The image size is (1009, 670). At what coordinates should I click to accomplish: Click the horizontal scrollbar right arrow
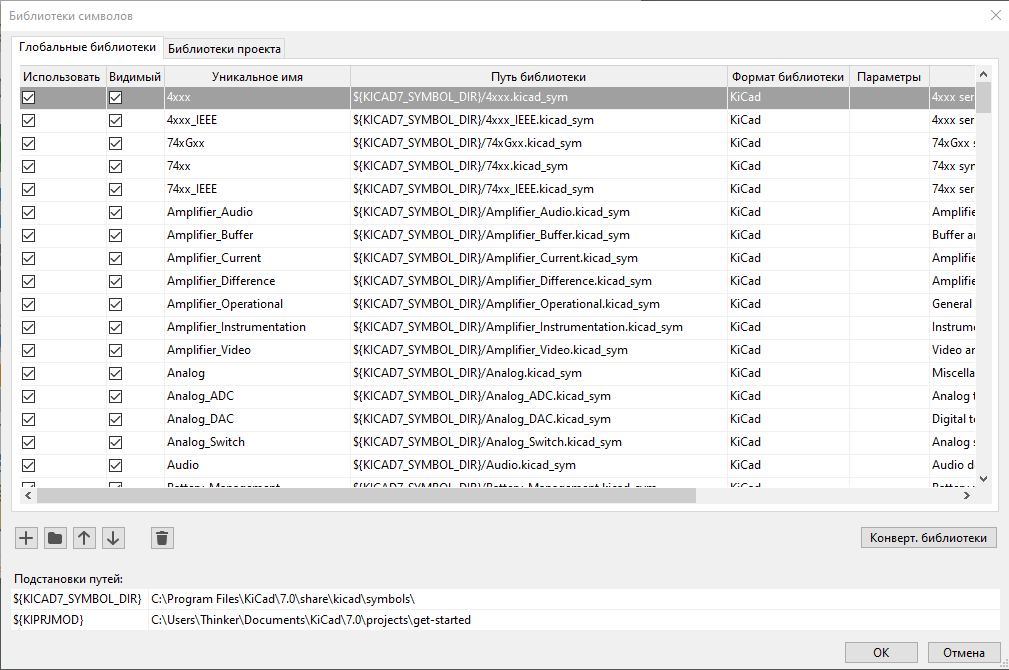967,495
